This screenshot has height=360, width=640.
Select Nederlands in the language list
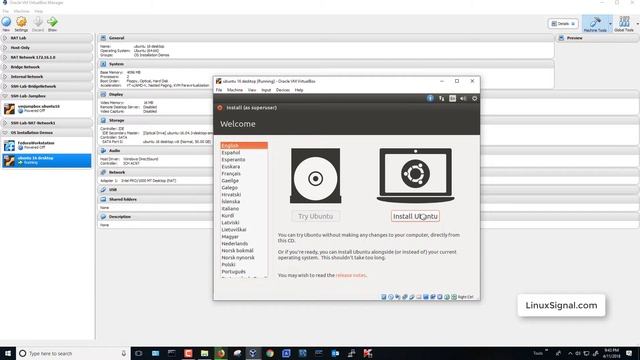coord(244,244)
